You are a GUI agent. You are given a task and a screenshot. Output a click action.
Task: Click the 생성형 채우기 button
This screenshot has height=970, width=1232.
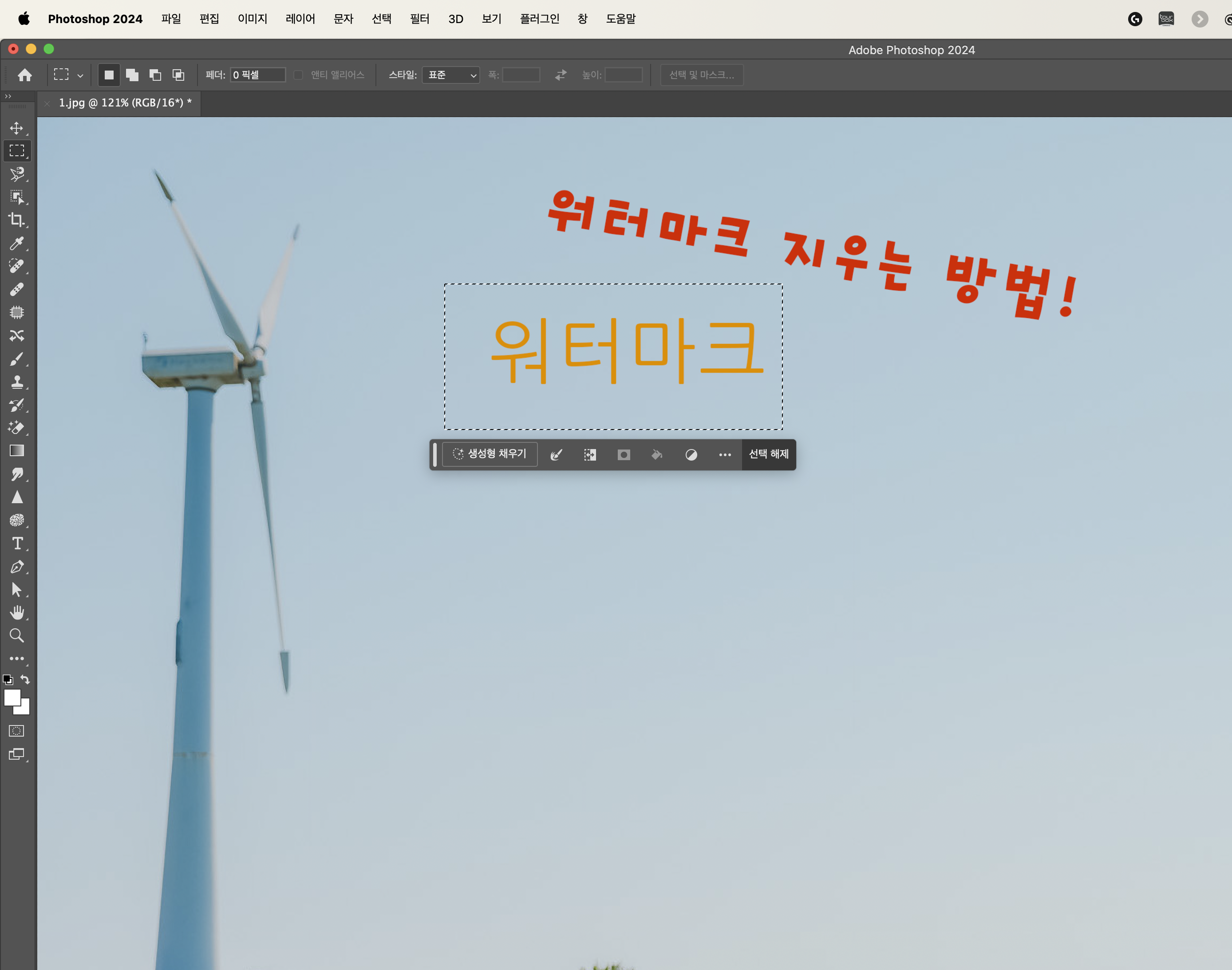(x=490, y=454)
